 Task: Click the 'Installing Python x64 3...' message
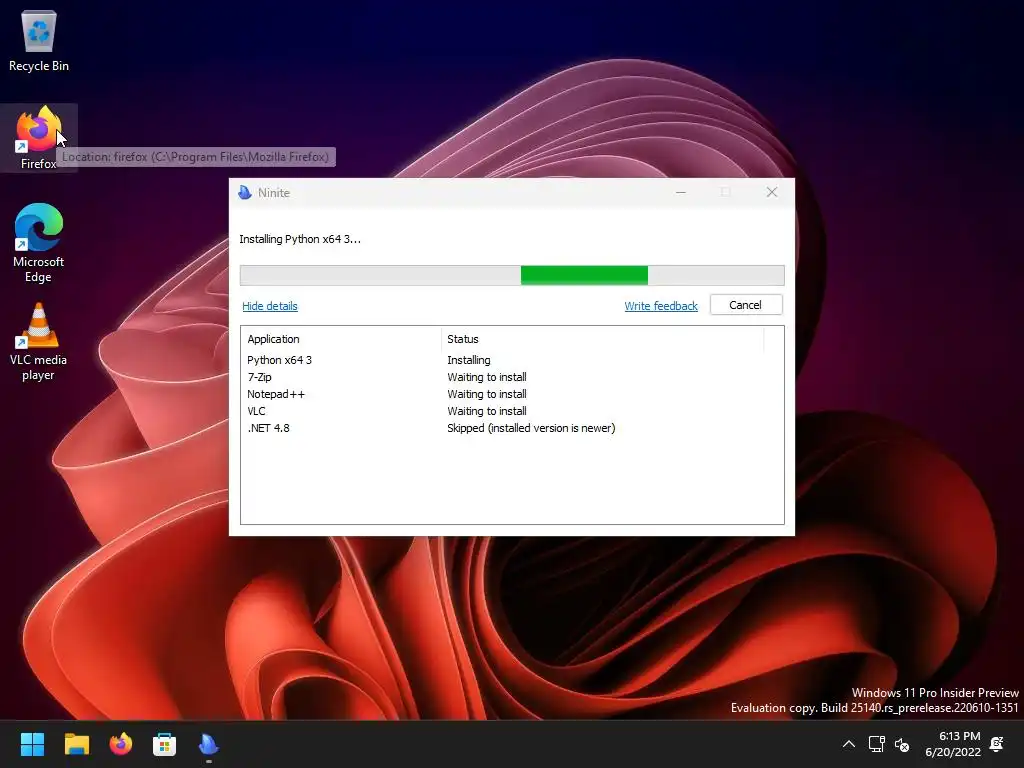point(300,239)
